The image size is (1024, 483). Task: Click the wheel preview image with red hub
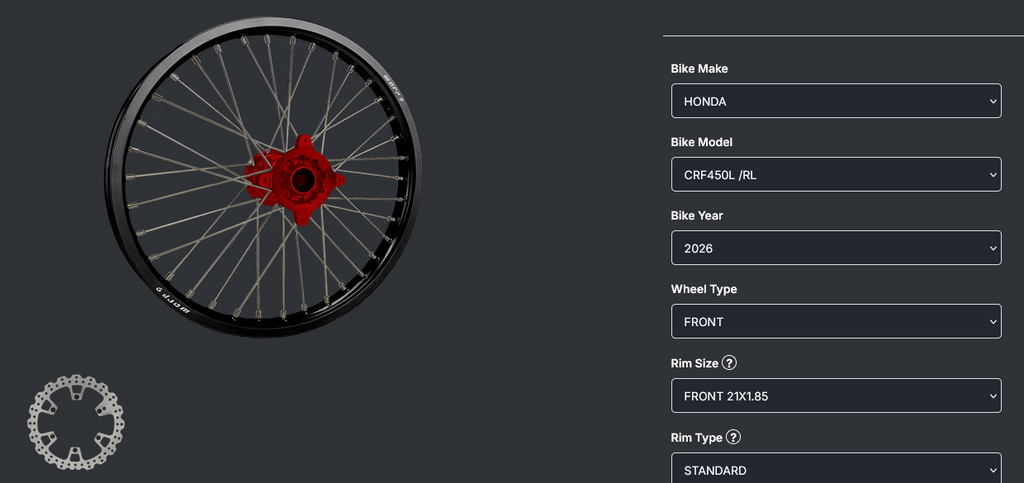(x=263, y=177)
